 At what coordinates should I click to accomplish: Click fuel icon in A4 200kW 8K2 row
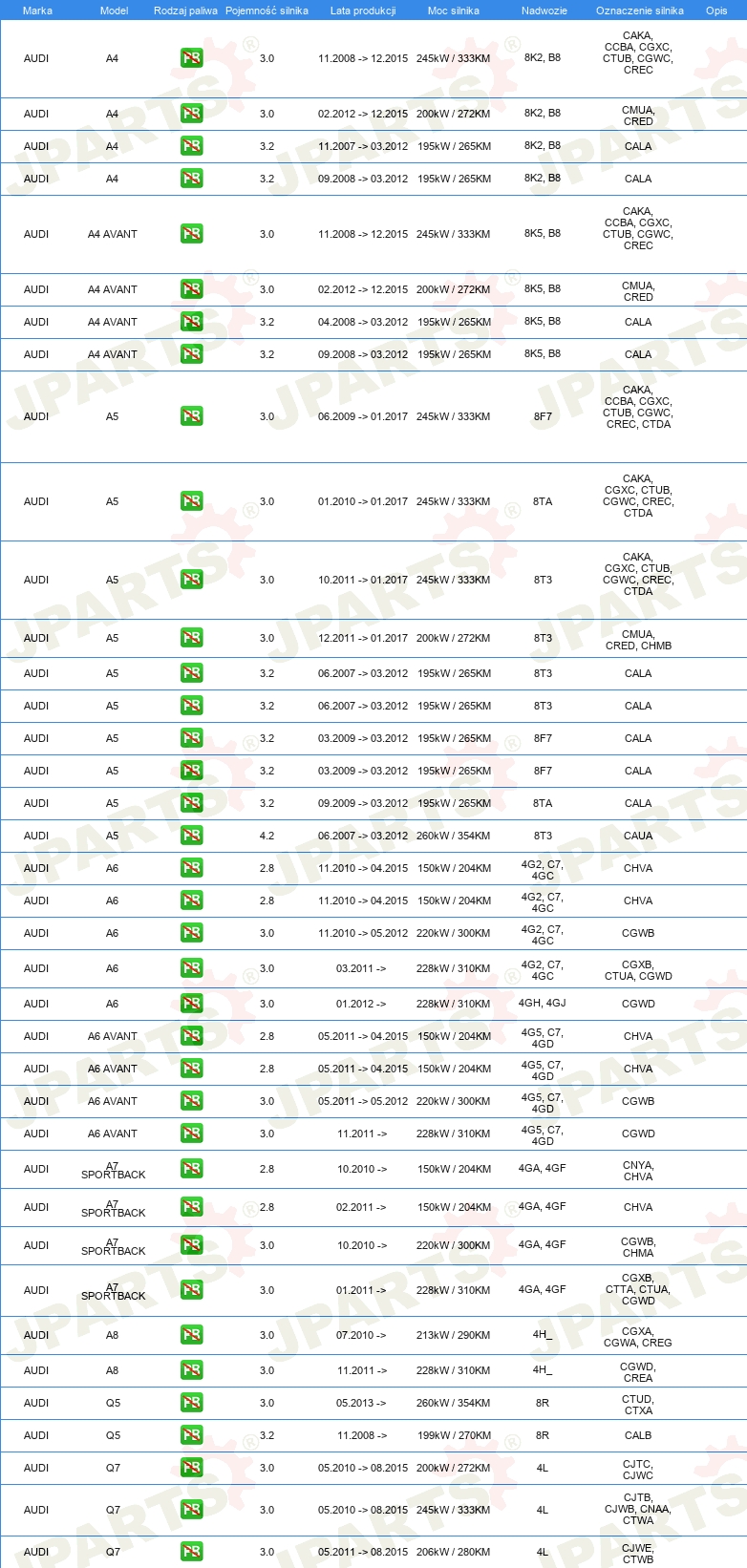coord(191,114)
